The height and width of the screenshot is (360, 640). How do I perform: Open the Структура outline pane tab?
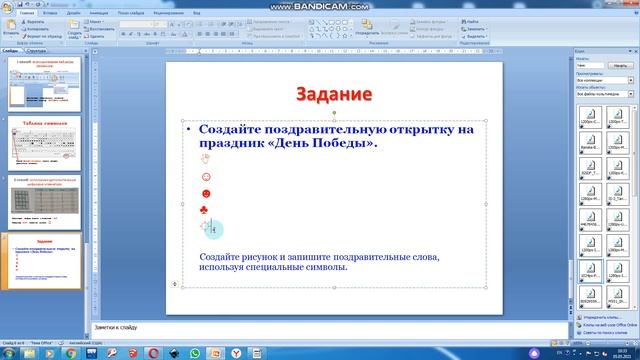[x=36, y=51]
